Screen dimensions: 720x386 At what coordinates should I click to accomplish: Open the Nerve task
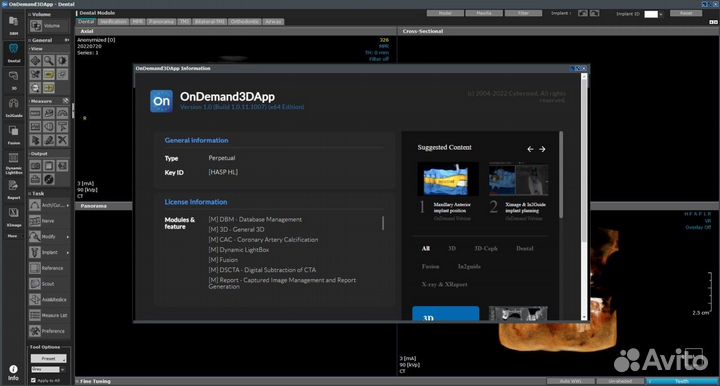tap(48, 221)
